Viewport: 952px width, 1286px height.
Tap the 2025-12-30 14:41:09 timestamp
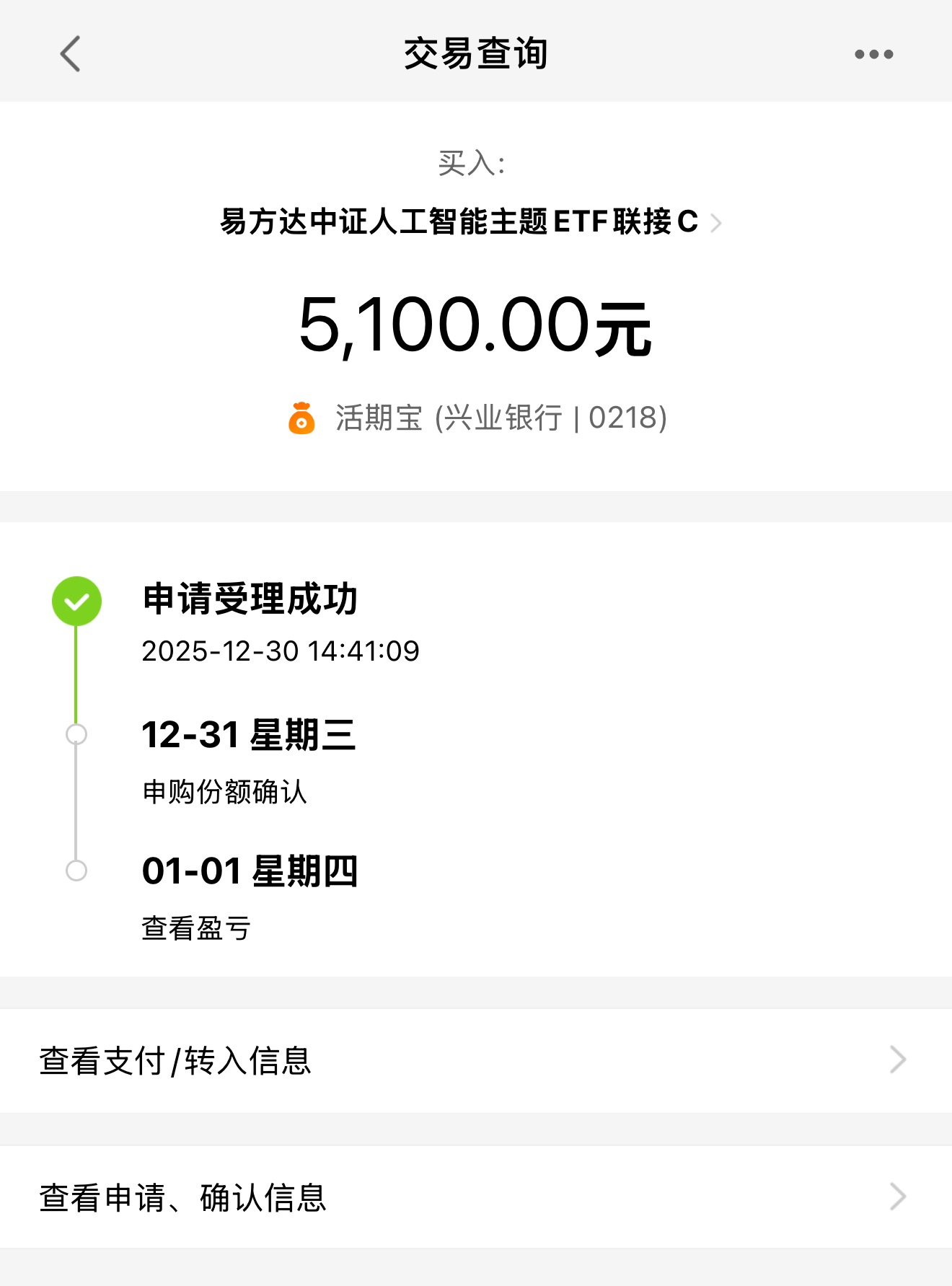pyautogui.click(x=281, y=651)
